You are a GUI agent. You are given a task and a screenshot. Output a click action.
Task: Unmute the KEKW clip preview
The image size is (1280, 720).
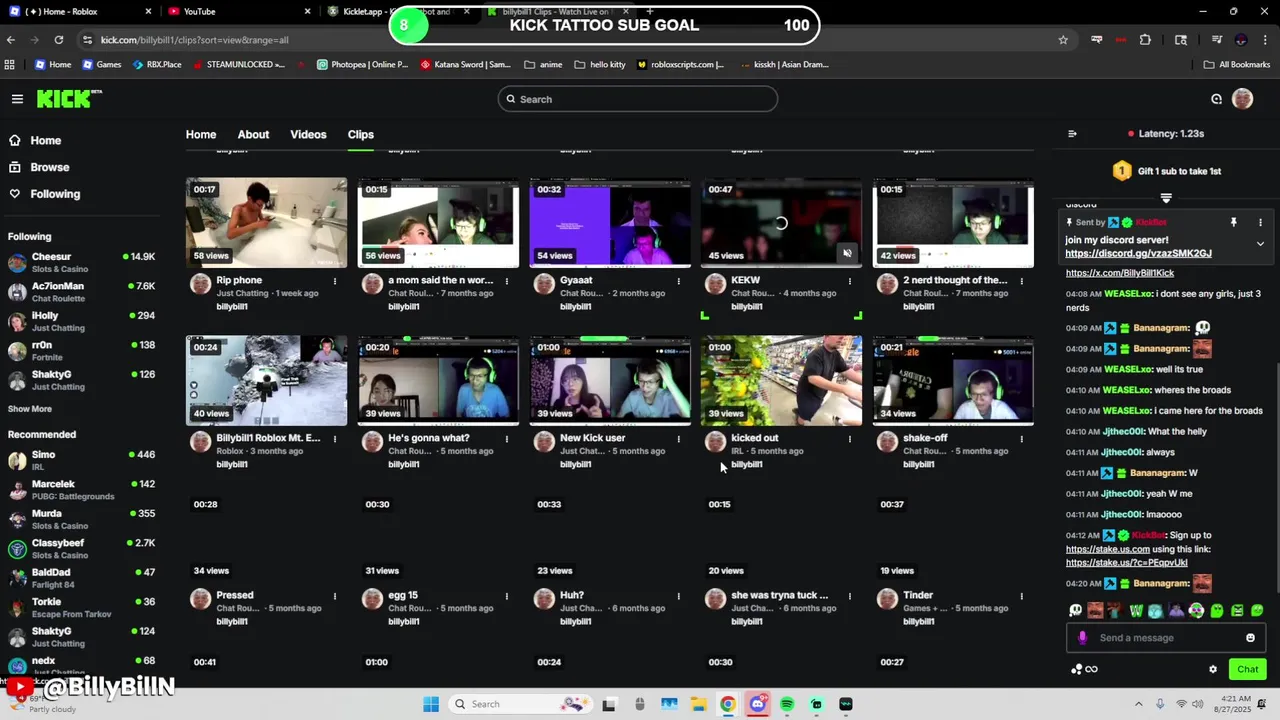(x=847, y=253)
